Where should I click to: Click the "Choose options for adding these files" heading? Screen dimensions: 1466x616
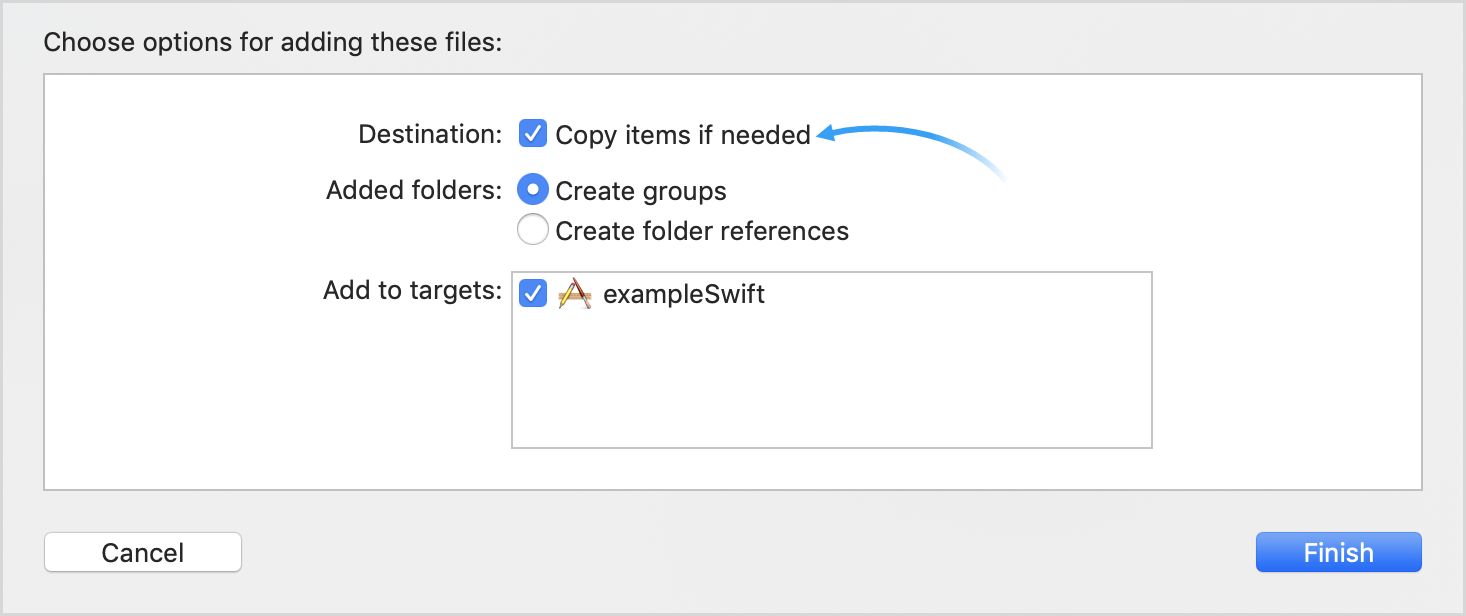[x=272, y=43]
